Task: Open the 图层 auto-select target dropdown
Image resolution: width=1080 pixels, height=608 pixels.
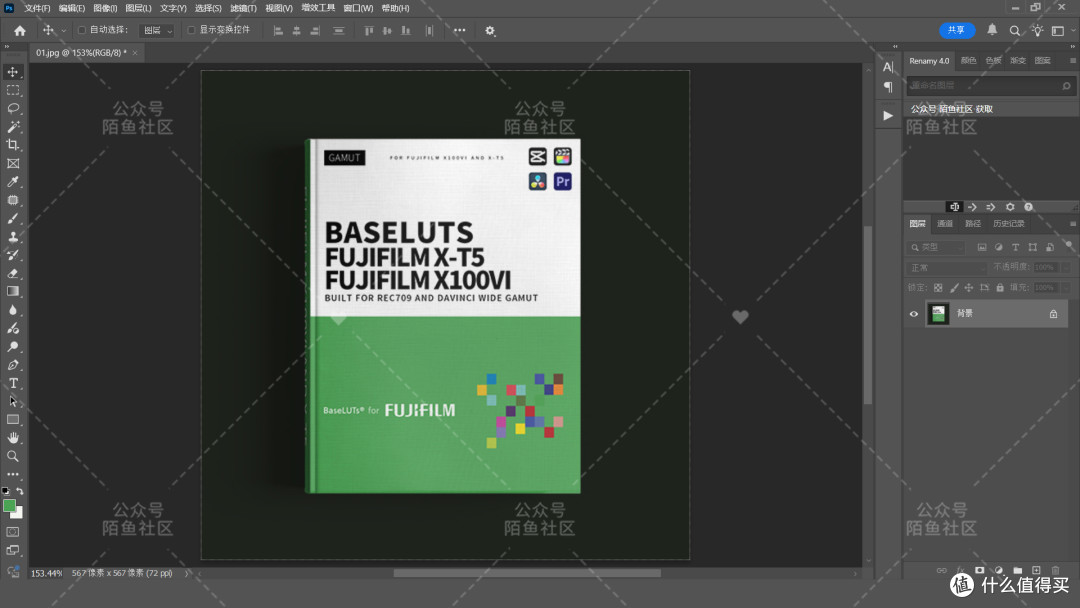Action: pos(157,30)
